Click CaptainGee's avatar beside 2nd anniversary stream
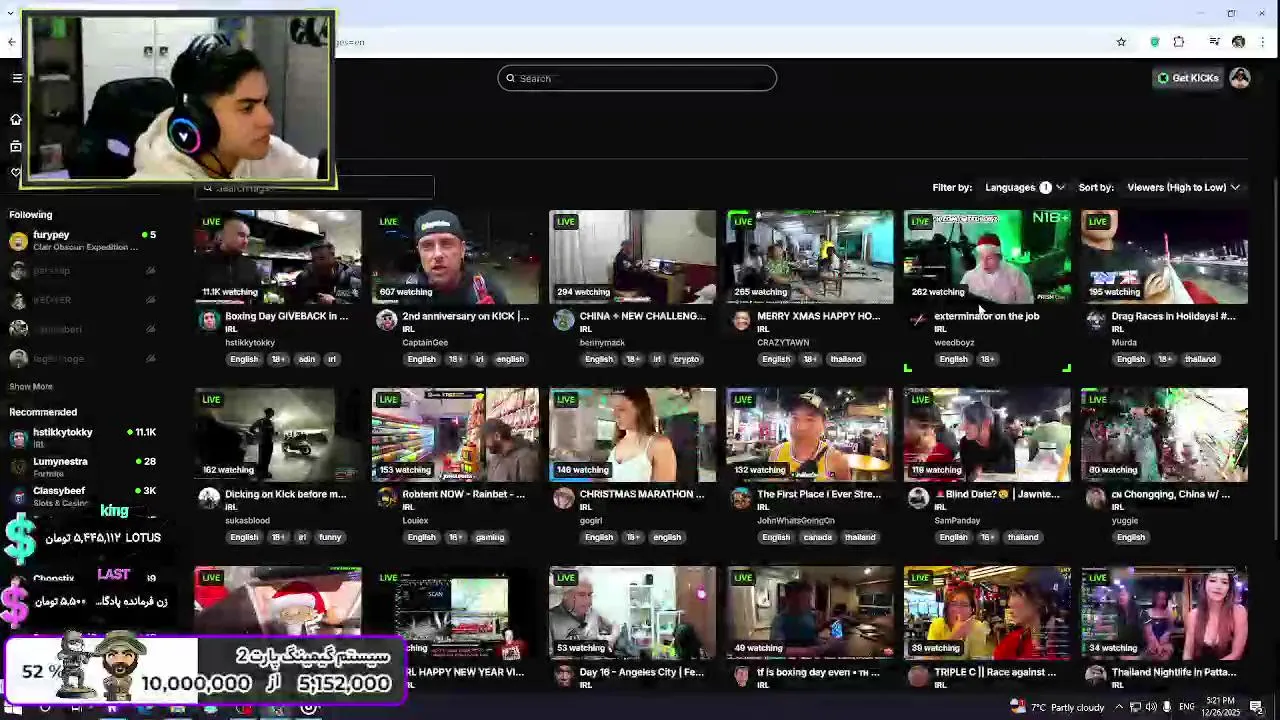 (x=386, y=320)
